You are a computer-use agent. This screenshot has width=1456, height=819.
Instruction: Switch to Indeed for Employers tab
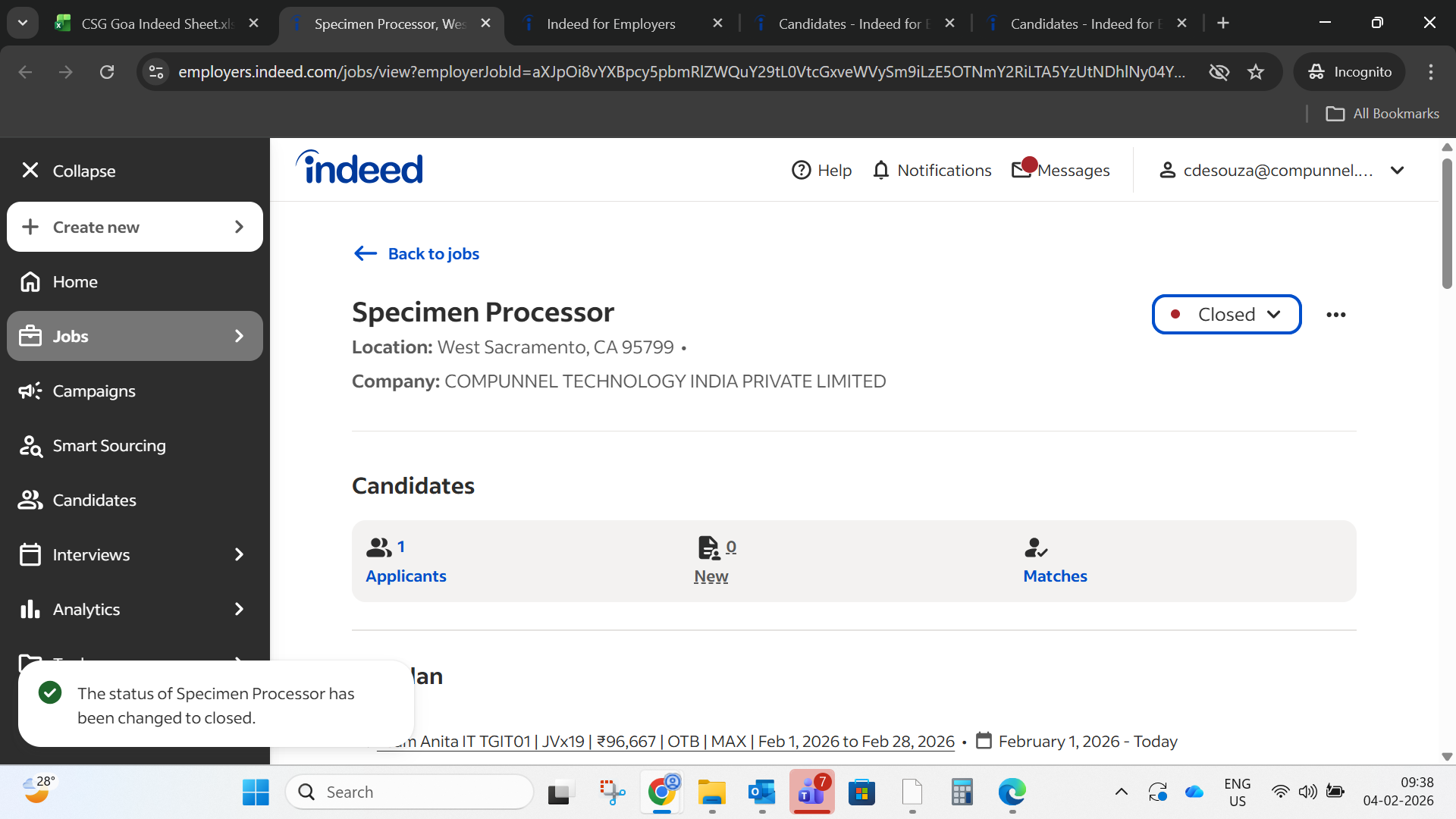pos(610,24)
